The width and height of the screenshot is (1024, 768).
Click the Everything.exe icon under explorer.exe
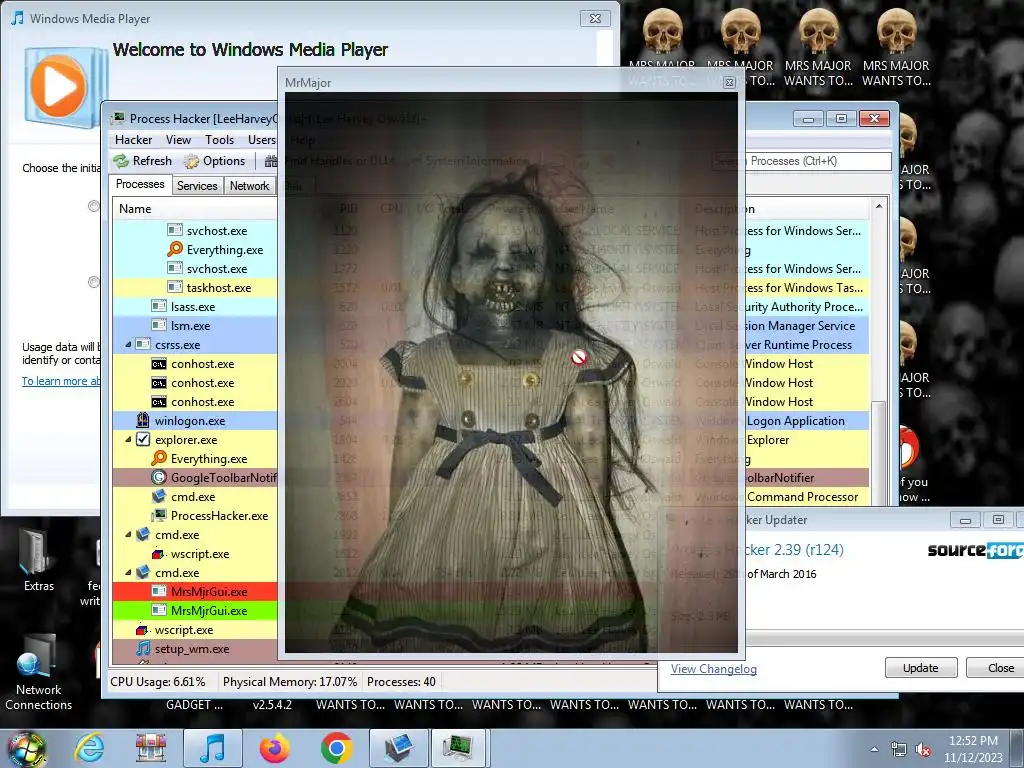159,458
